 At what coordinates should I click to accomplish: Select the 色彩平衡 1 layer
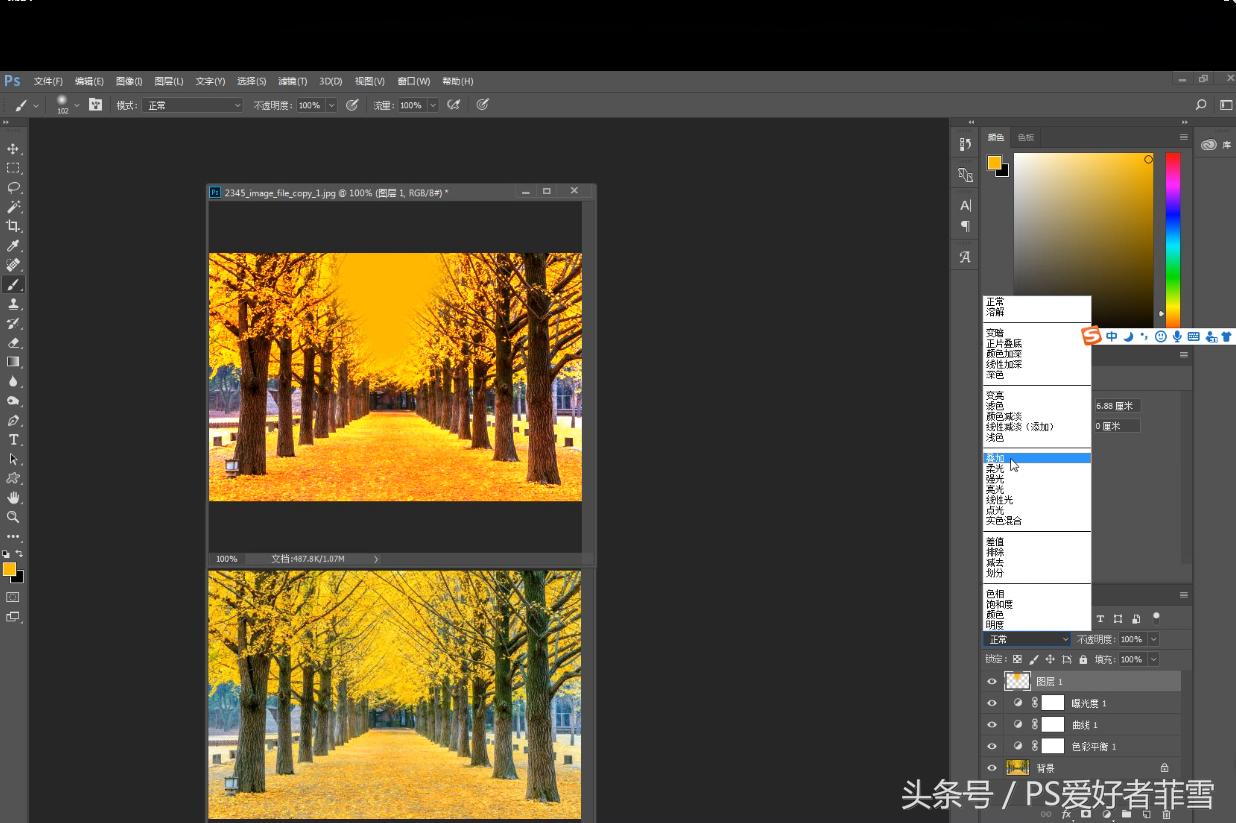click(1093, 746)
